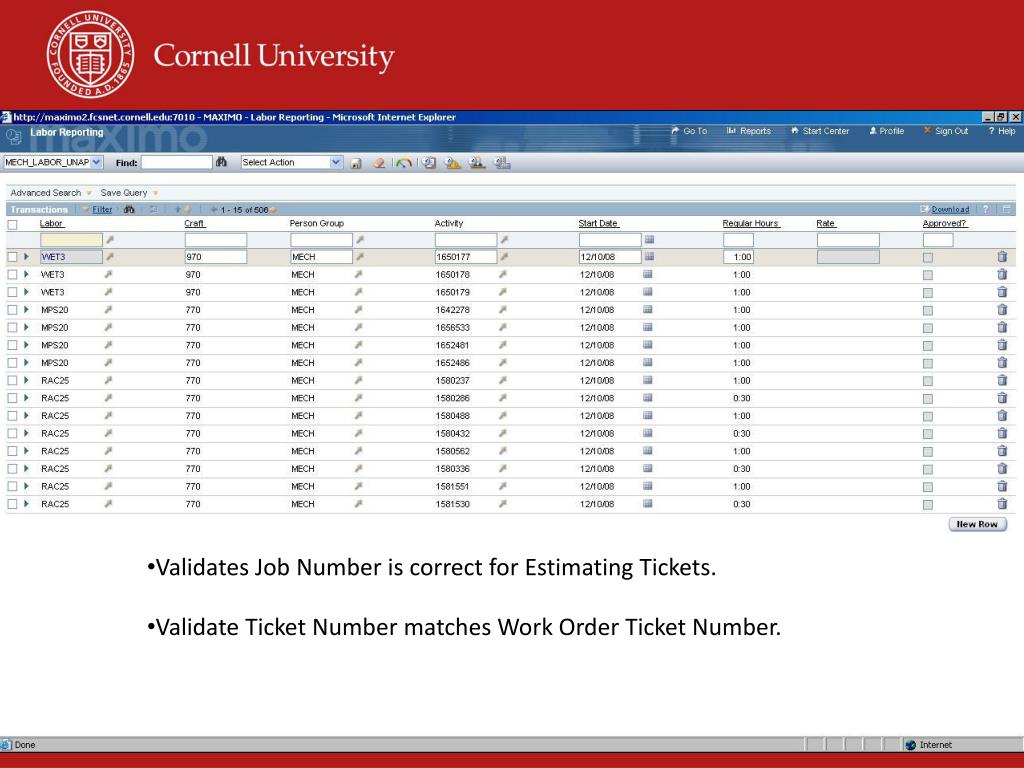
Task: Click the Clear Changes eraser toolbar icon
Action: pos(379,163)
